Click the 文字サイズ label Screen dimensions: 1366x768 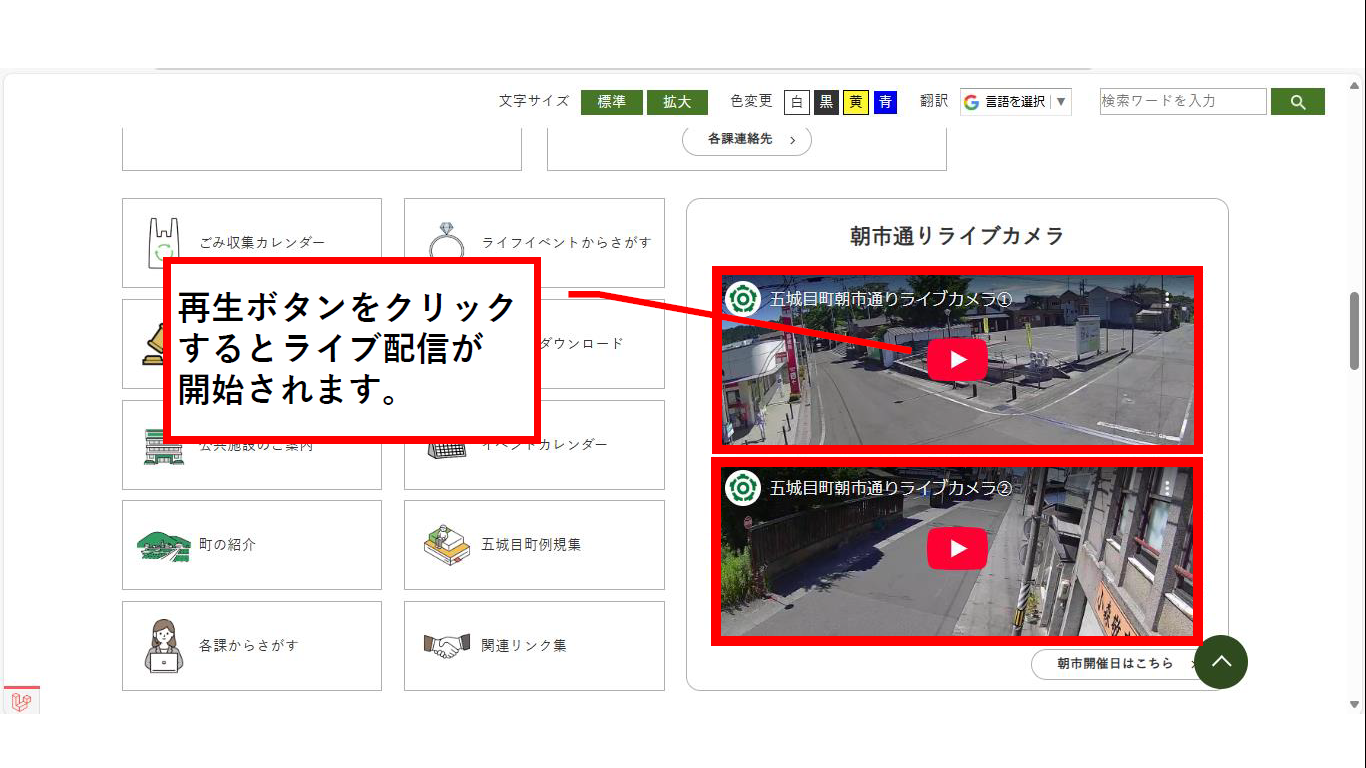(534, 101)
